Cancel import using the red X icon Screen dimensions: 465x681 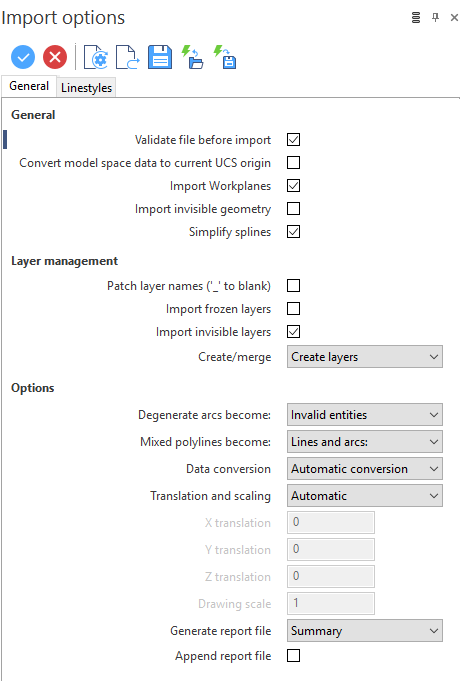tap(55, 57)
